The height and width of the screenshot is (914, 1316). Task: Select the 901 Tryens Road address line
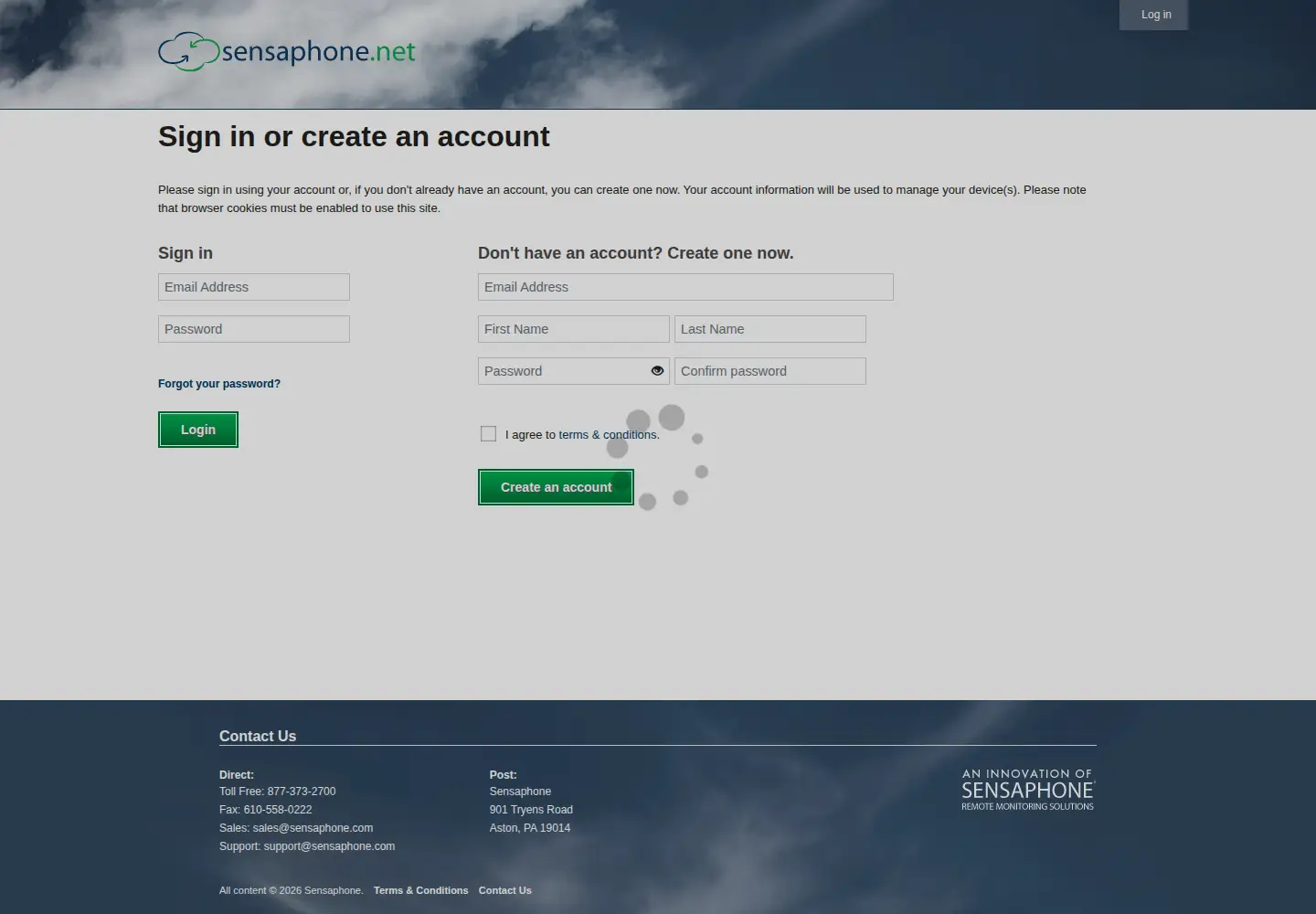point(531,810)
